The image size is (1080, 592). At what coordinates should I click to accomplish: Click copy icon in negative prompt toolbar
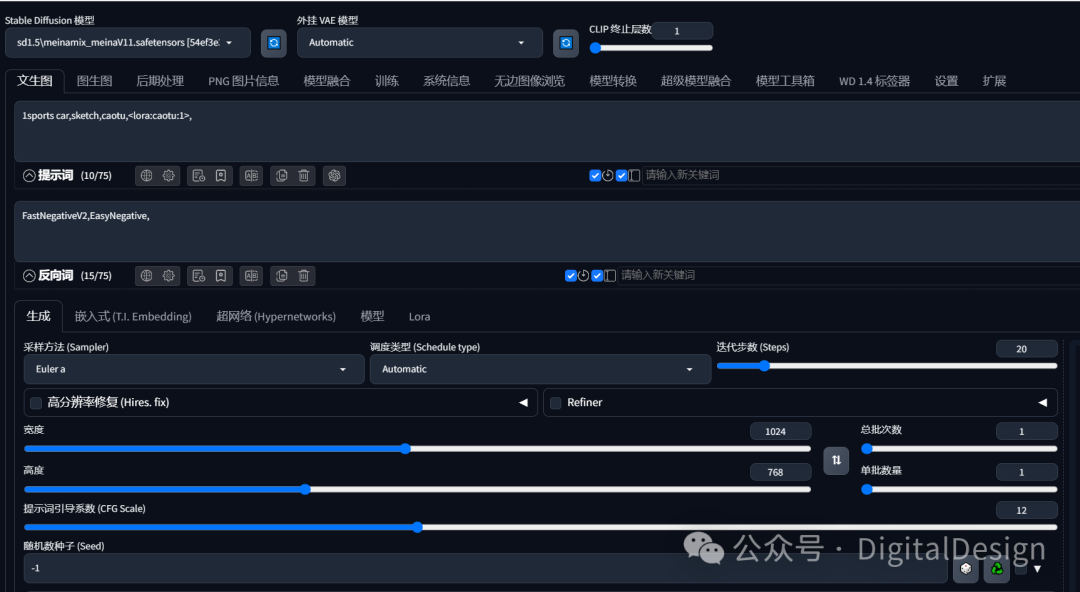282,276
